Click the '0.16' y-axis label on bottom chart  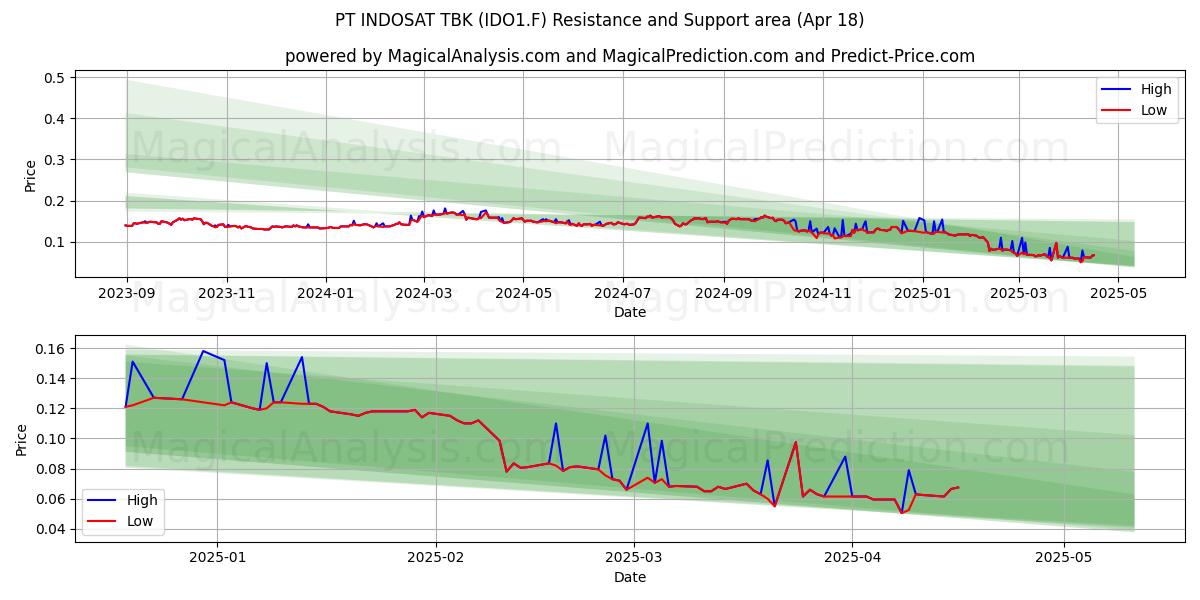pyautogui.click(x=51, y=349)
